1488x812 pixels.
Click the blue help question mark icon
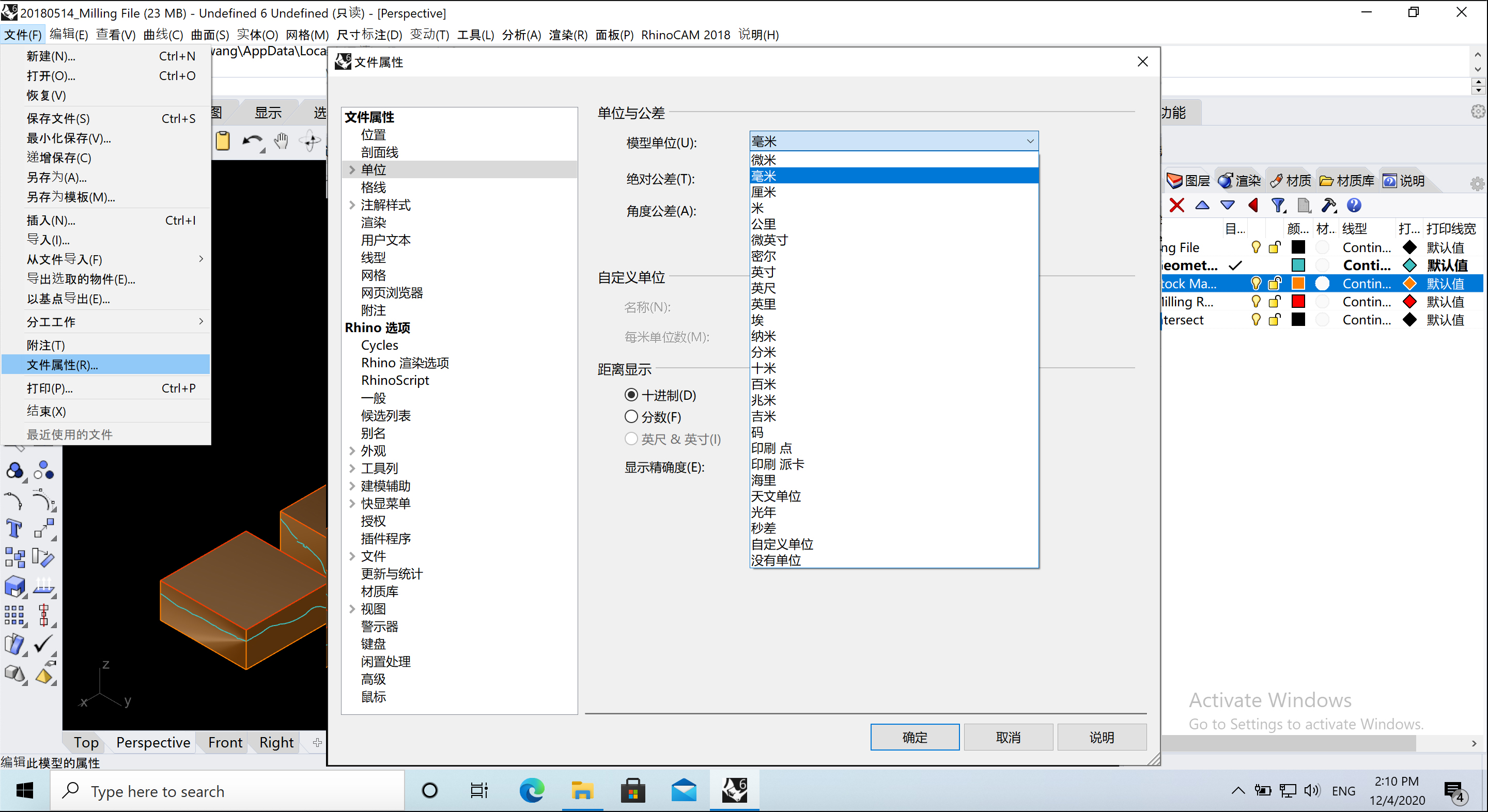click(1354, 205)
